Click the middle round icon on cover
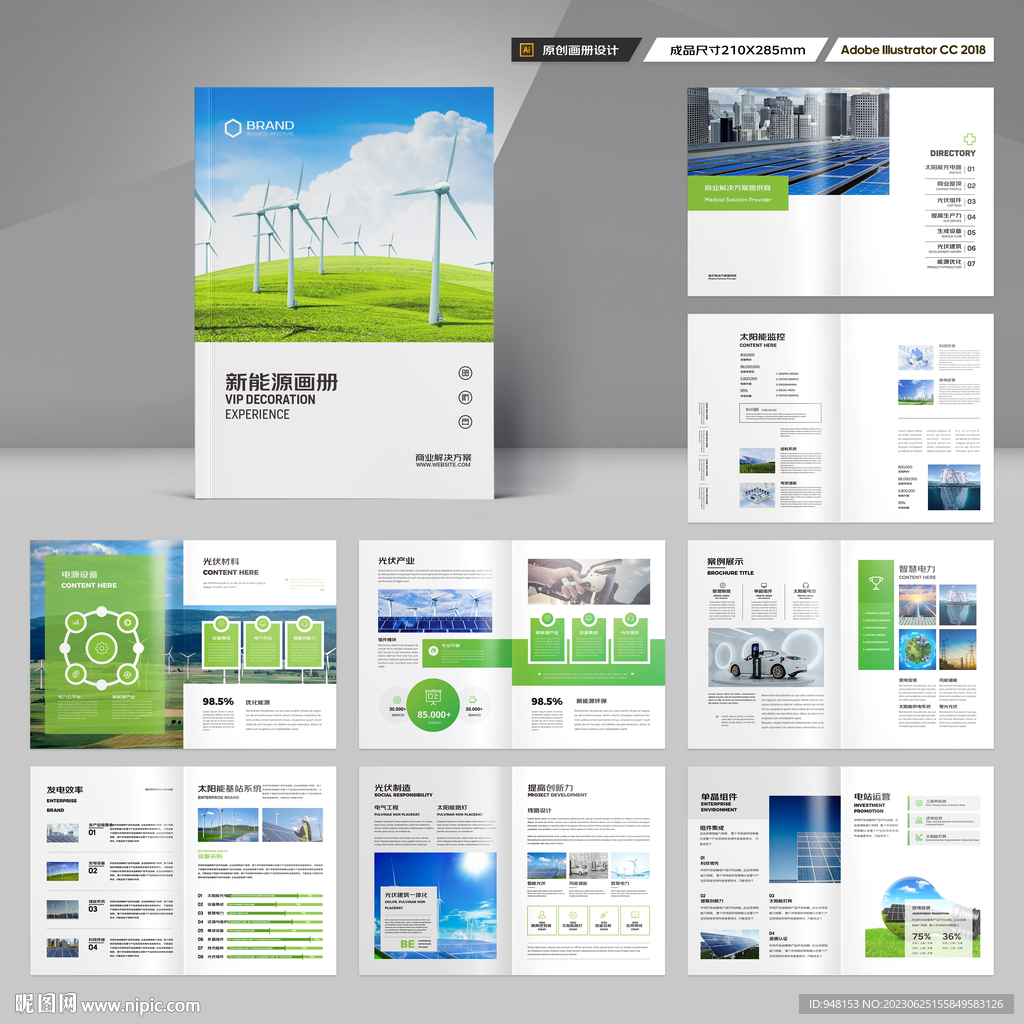1024x1024 pixels. pyautogui.click(x=466, y=398)
